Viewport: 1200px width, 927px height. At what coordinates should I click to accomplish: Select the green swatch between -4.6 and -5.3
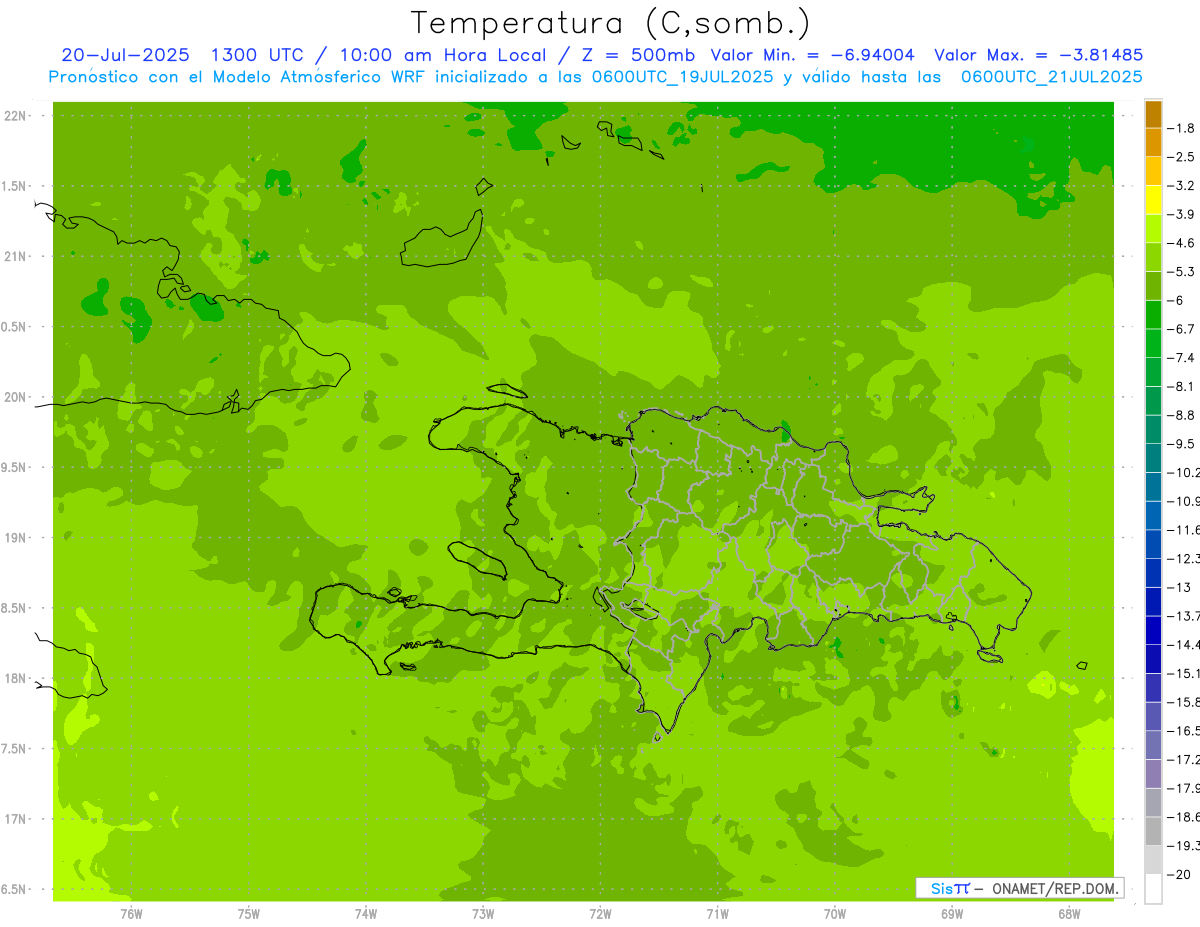coord(1153,257)
